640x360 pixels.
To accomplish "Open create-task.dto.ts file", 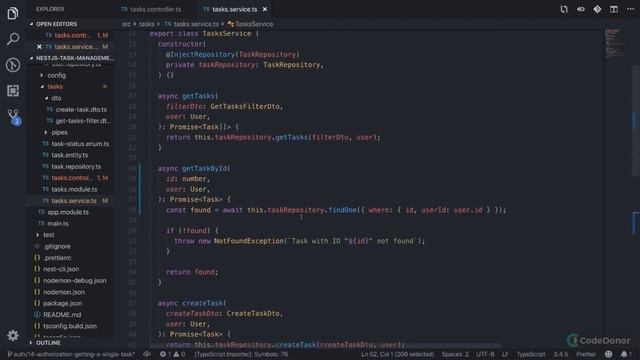I will pyautogui.click(x=81, y=109).
